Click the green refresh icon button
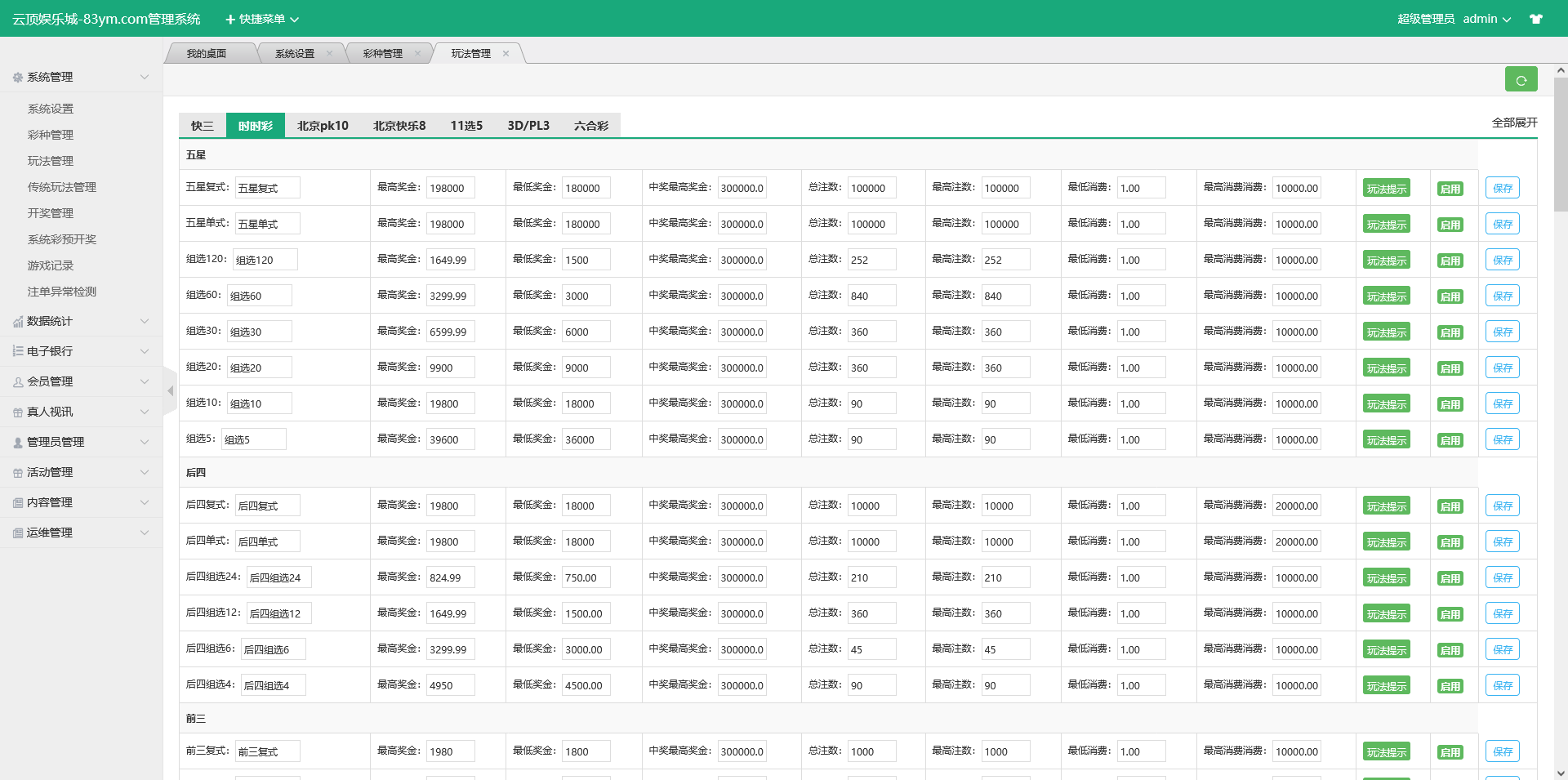This screenshot has width=1568, height=780. click(1521, 79)
